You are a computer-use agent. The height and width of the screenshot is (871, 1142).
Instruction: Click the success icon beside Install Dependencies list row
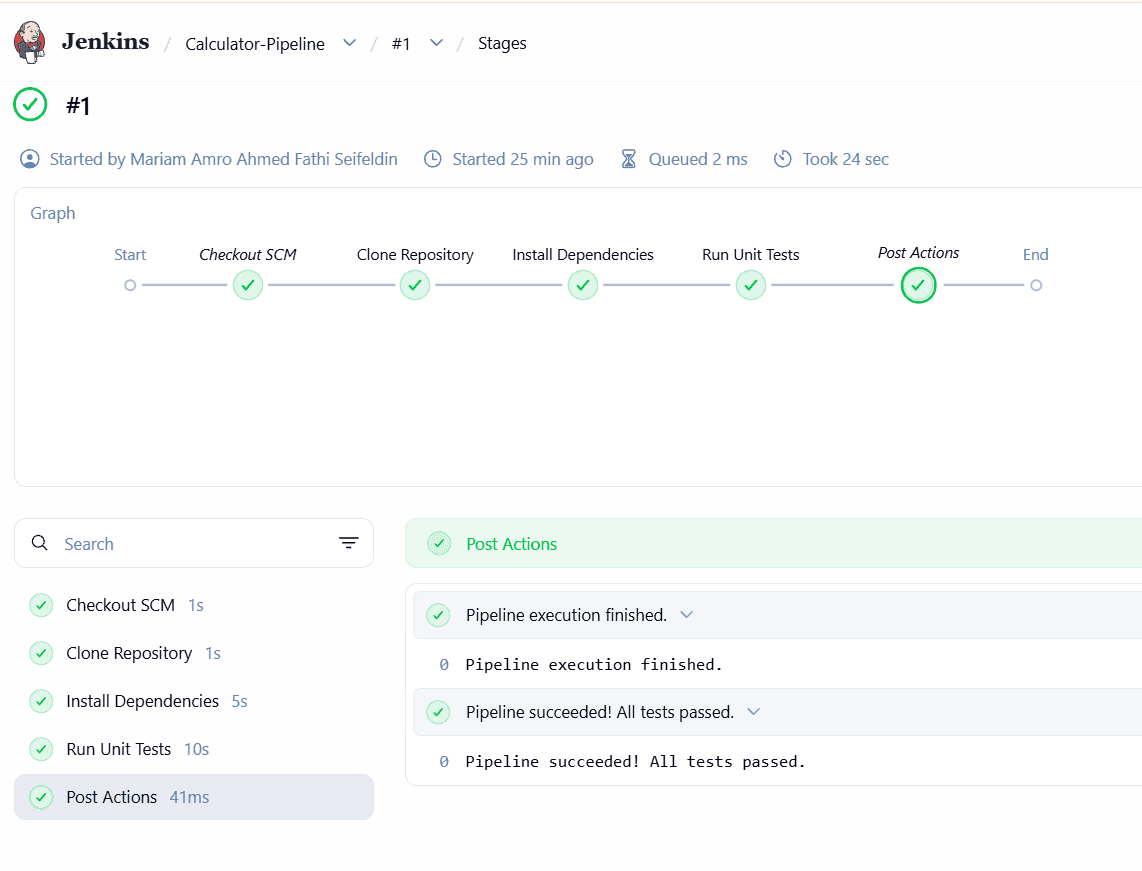(42, 701)
